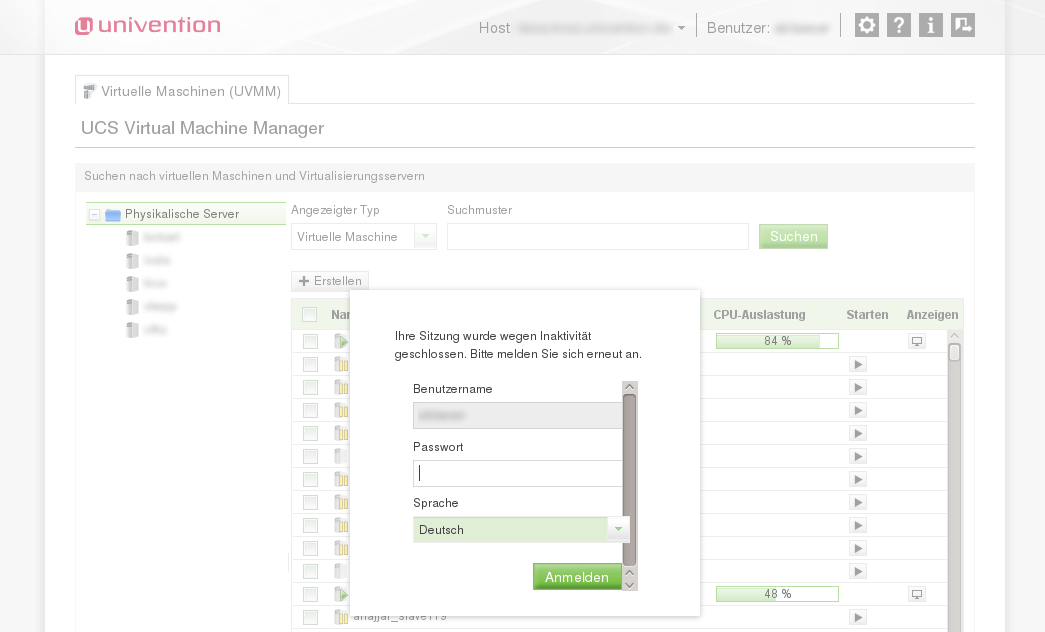Collapse the Physikalische Server tree node
This screenshot has height=632, width=1045.
(94, 214)
